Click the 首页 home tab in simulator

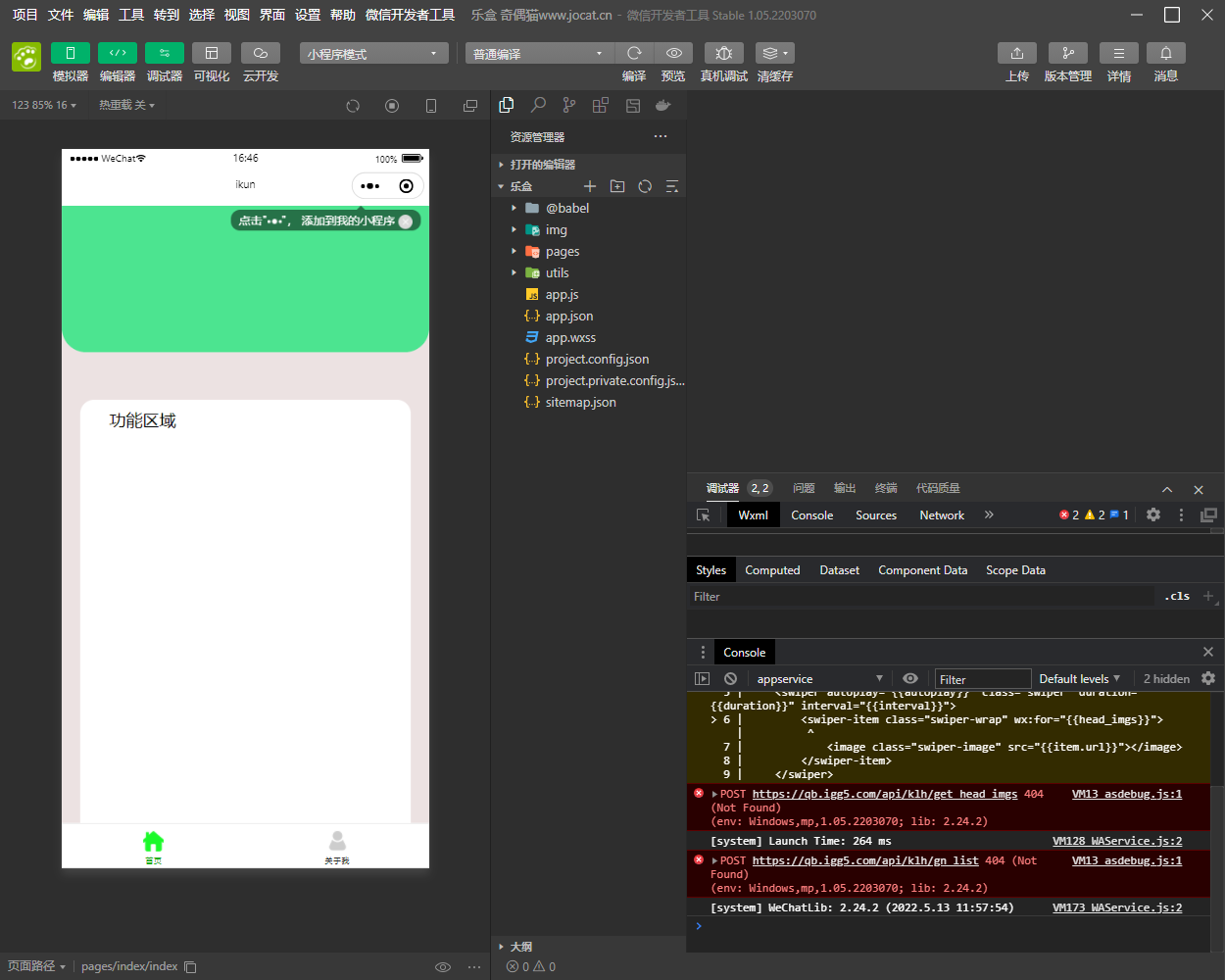coord(154,847)
